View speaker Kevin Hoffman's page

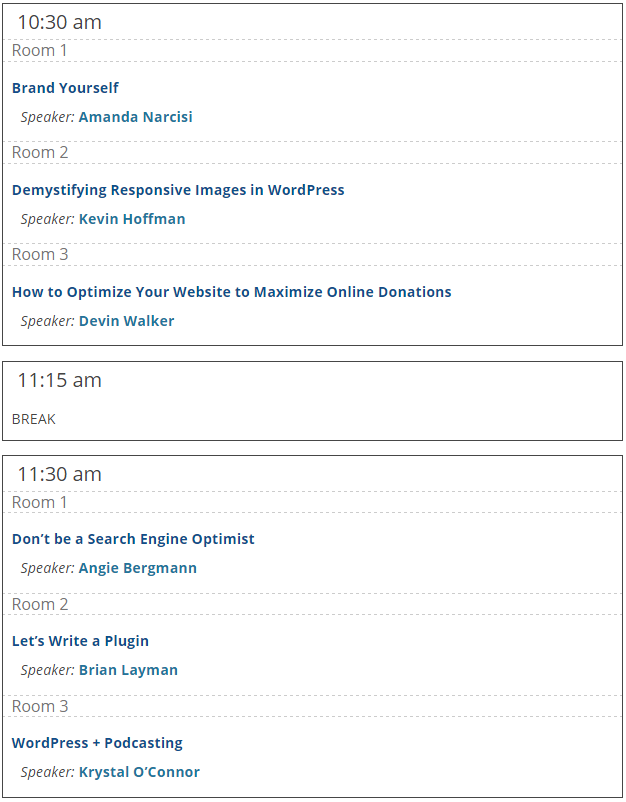[132, 219]
